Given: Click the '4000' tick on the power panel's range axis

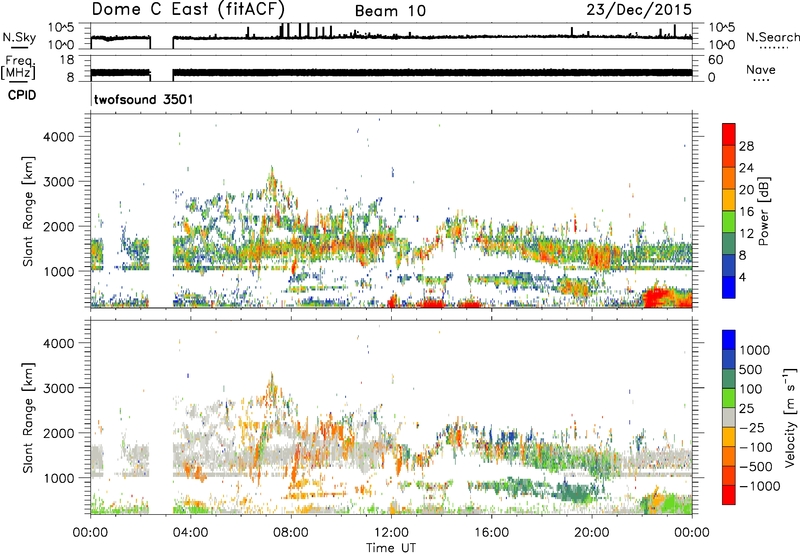Looking at the screenshot, I should coord(58,137).
